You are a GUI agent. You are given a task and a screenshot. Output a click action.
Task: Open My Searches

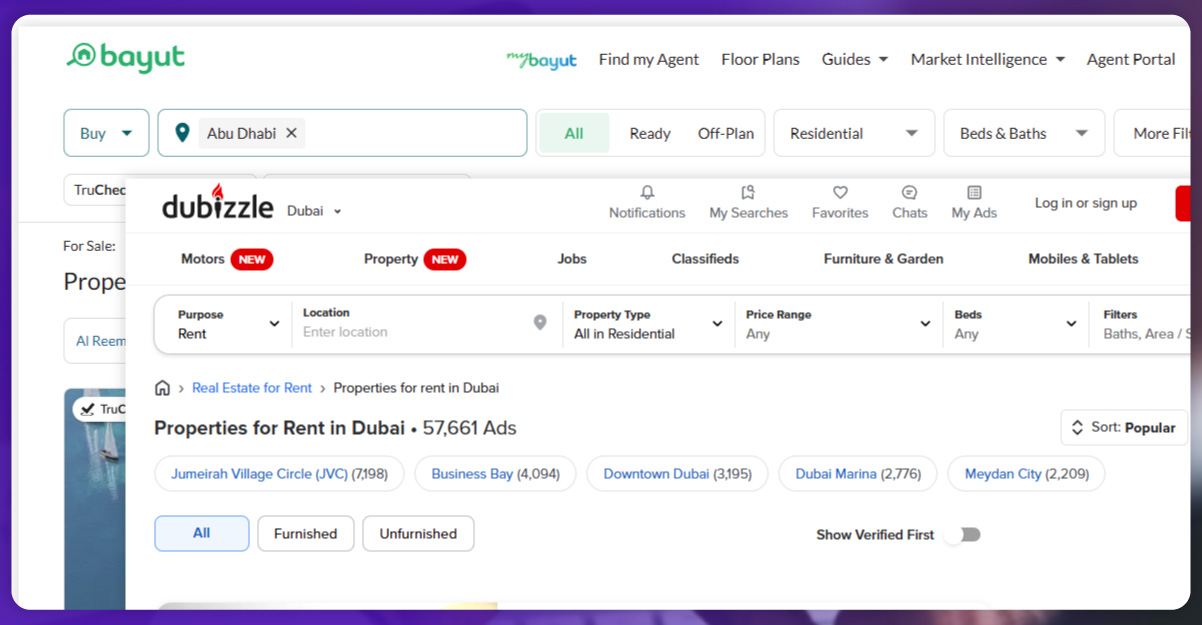click(x=748, y=203)
